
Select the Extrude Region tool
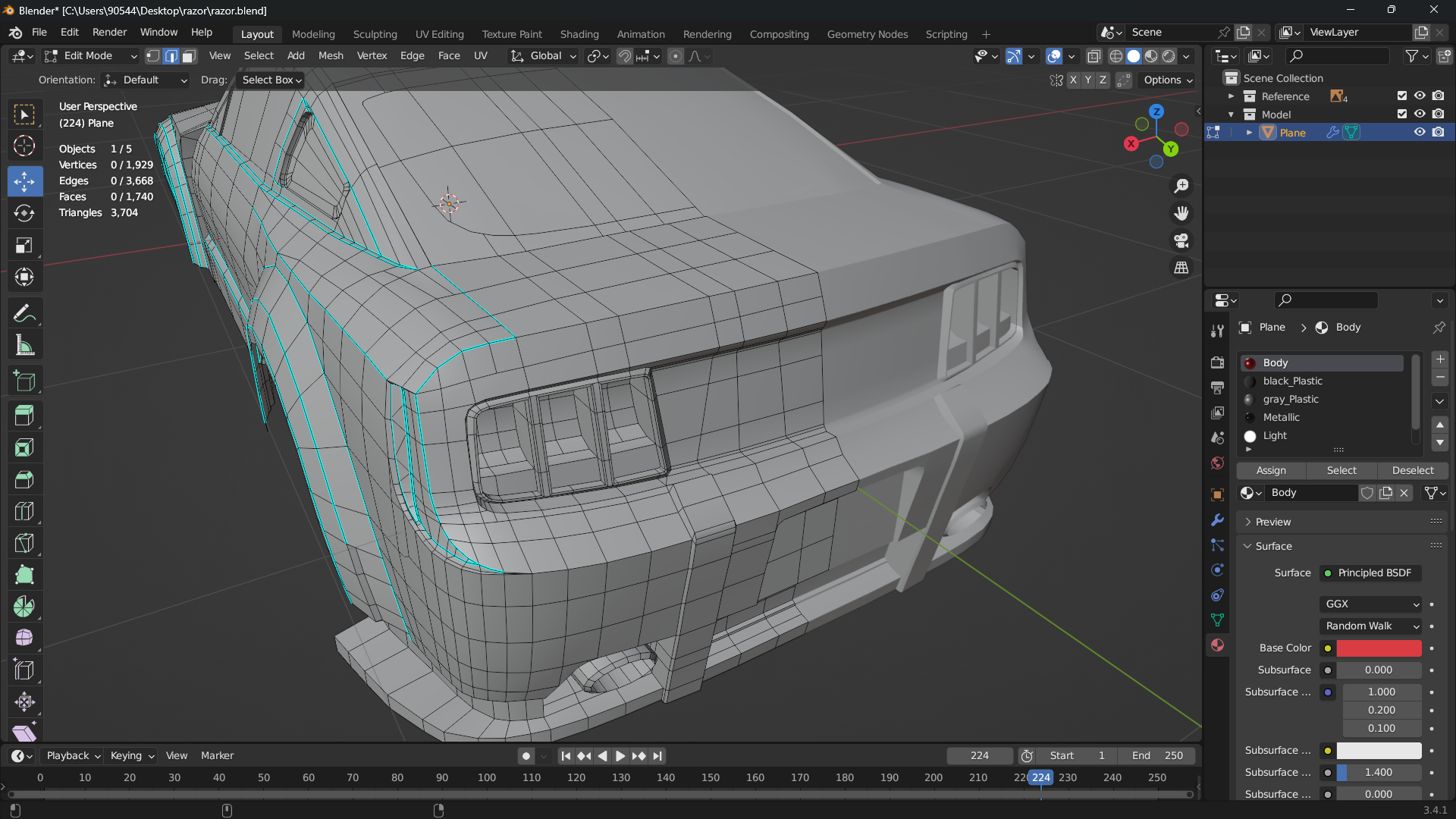coord(24,416)
